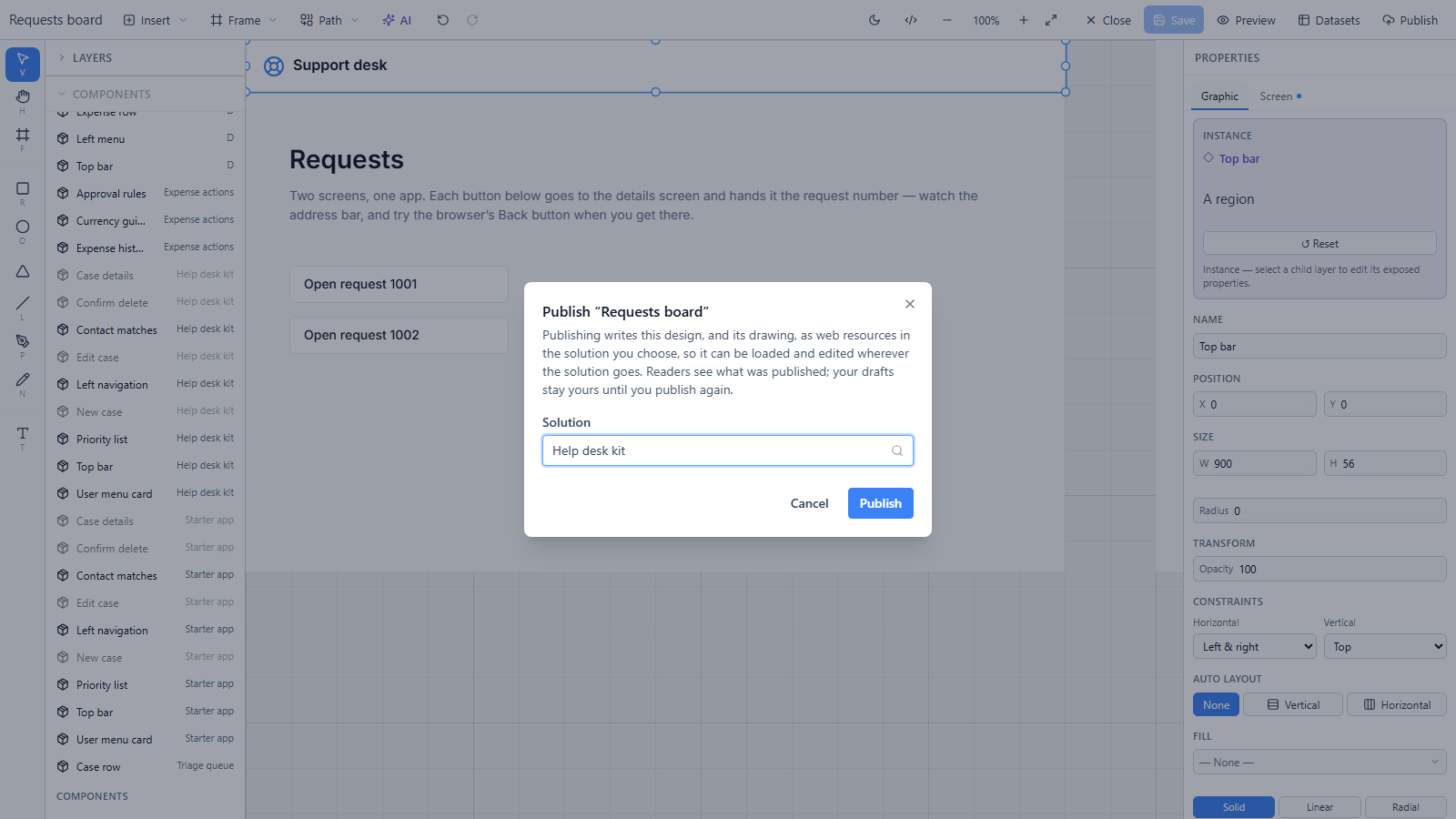This screenshot has height=819, width=1456.
Task: Open the Path dropdown menu
Action: [x=329, y=20]
